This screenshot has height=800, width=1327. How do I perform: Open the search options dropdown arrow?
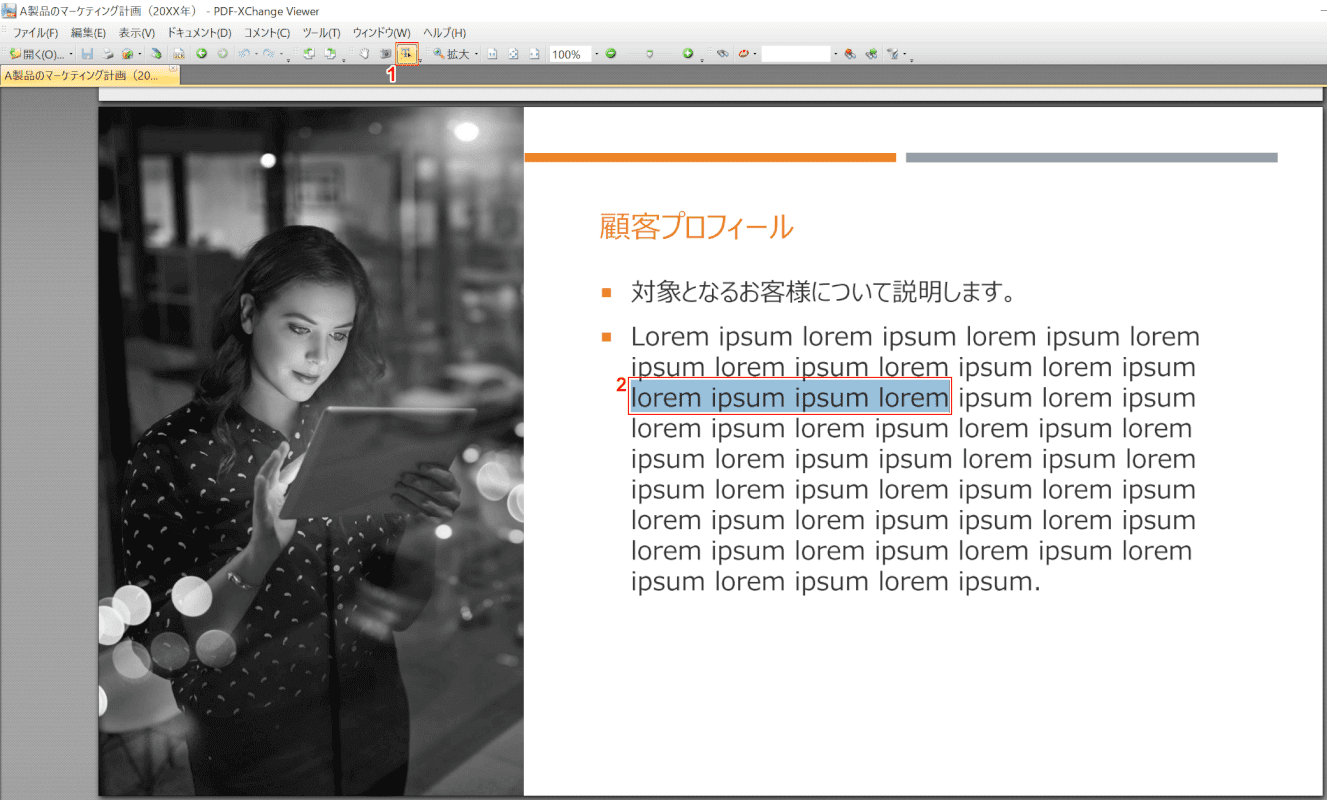905,54
